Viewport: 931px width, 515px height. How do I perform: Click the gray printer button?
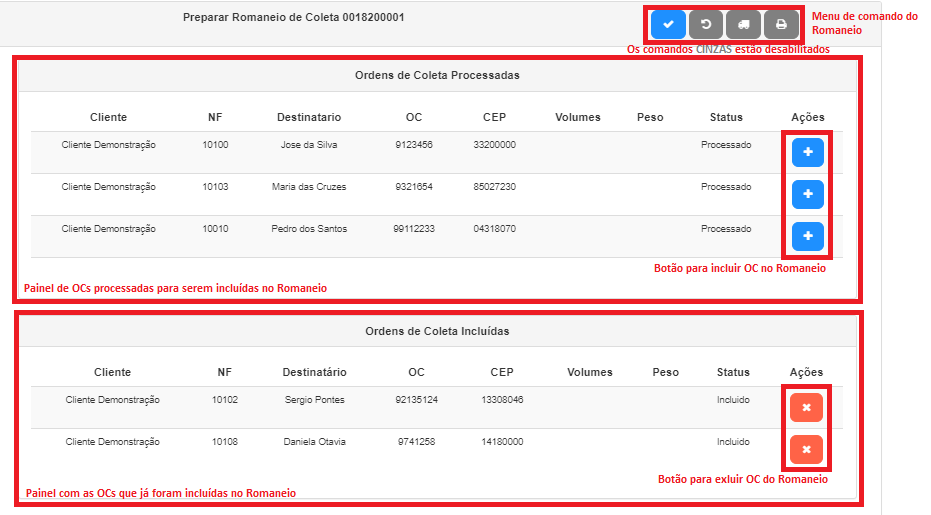[782, 24]
